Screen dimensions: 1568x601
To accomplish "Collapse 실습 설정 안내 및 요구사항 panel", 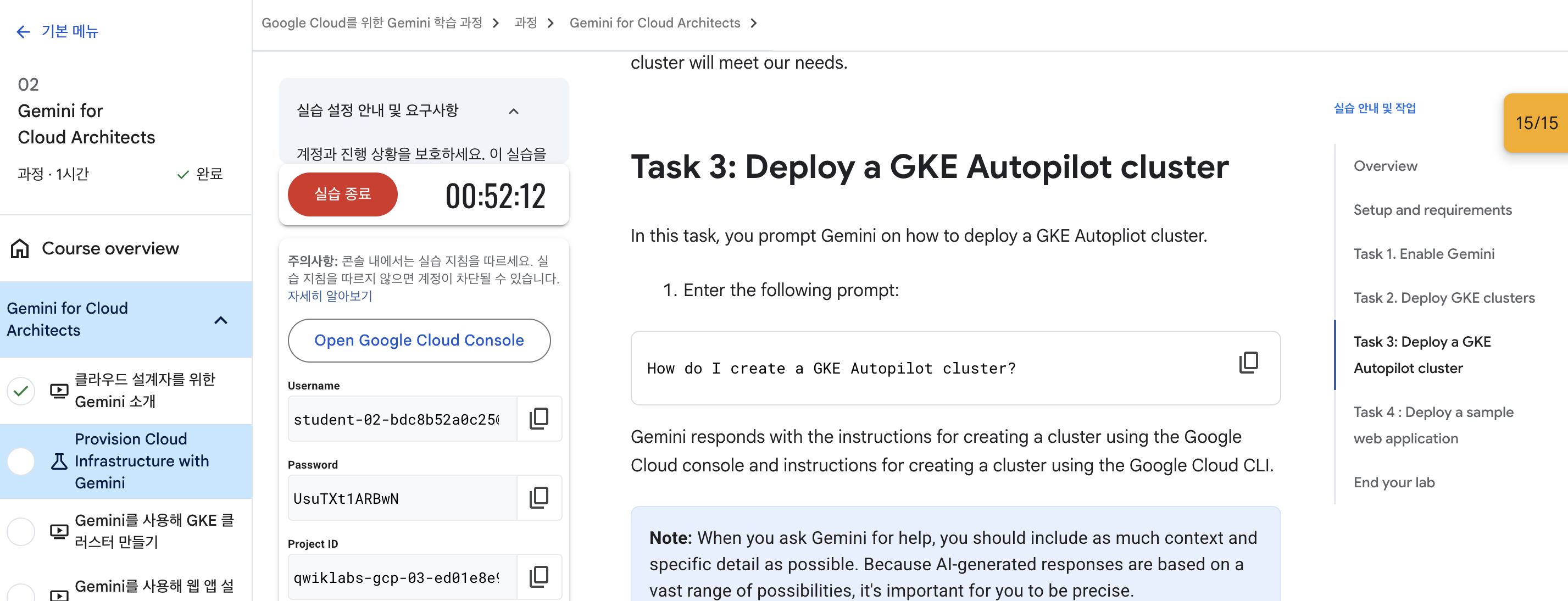I will (514, 112).
